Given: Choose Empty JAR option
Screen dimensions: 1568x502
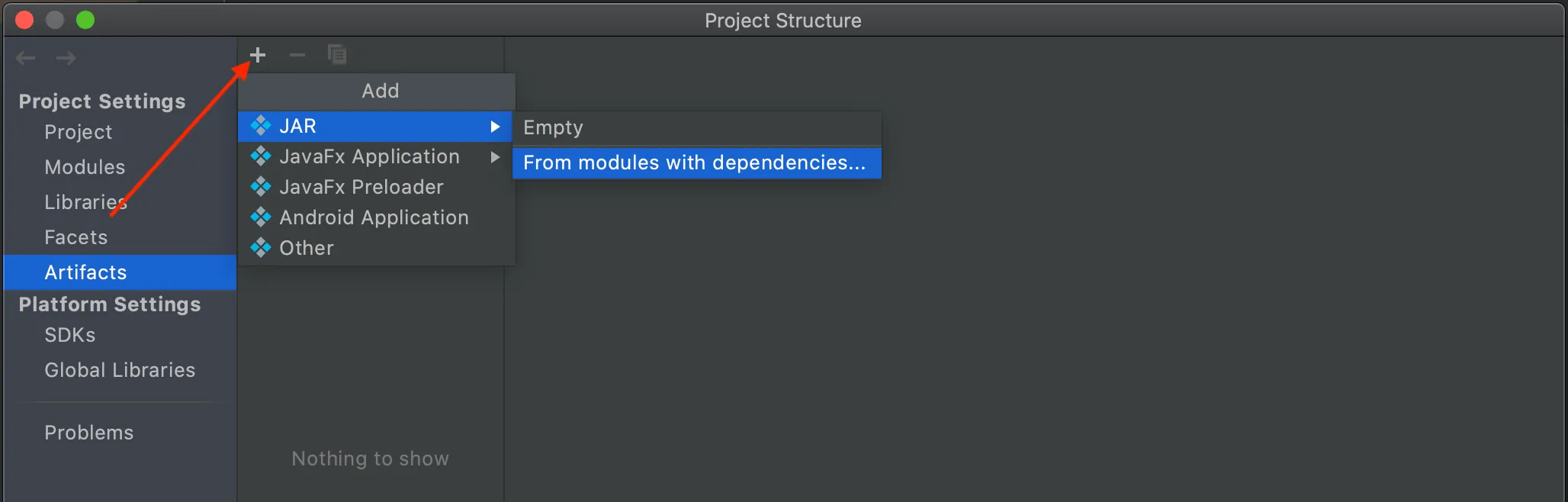Looking at the screenshot, I should (x=552, y=127).
